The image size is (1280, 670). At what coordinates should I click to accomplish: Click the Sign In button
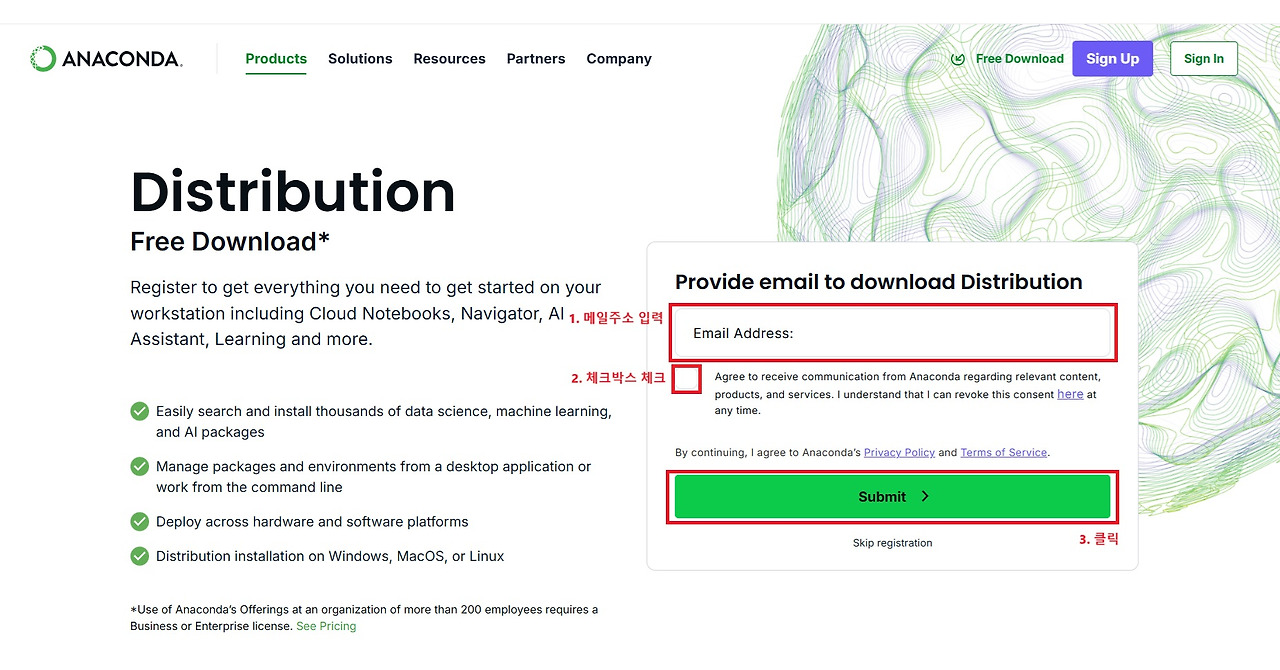tap(1204, 59)
